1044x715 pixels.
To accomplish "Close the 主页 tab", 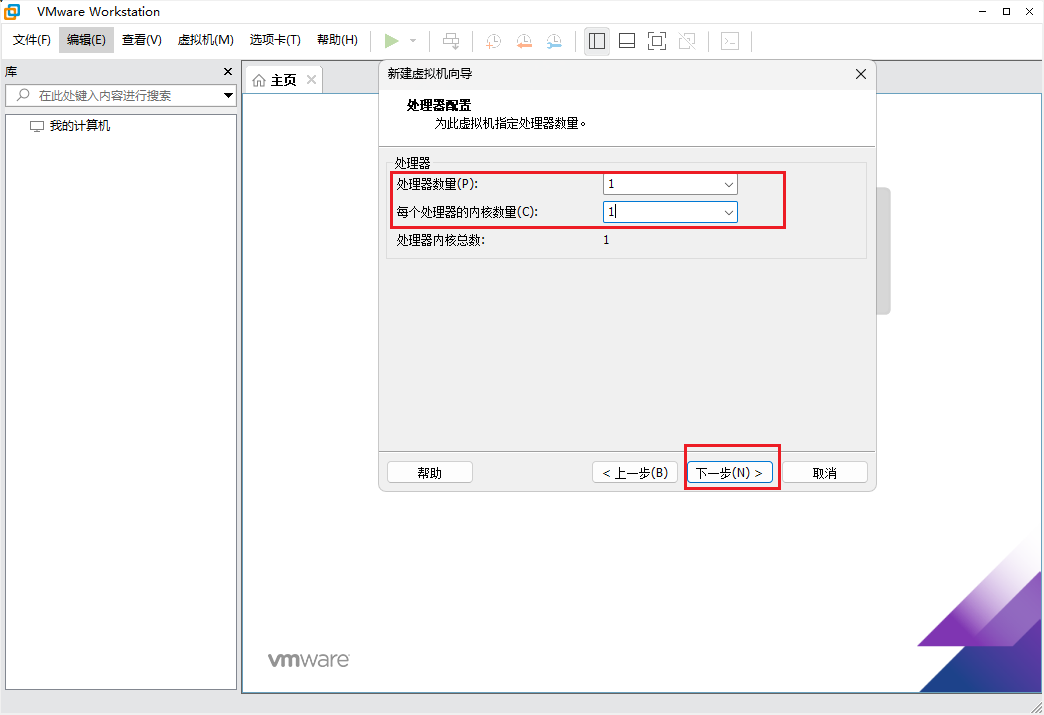I will [x=311, y=80].
